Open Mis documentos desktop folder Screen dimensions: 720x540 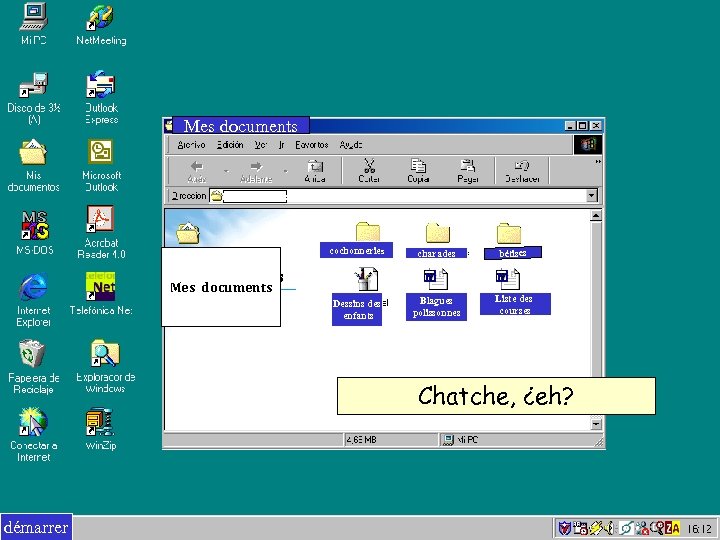[x=33, y=165]
